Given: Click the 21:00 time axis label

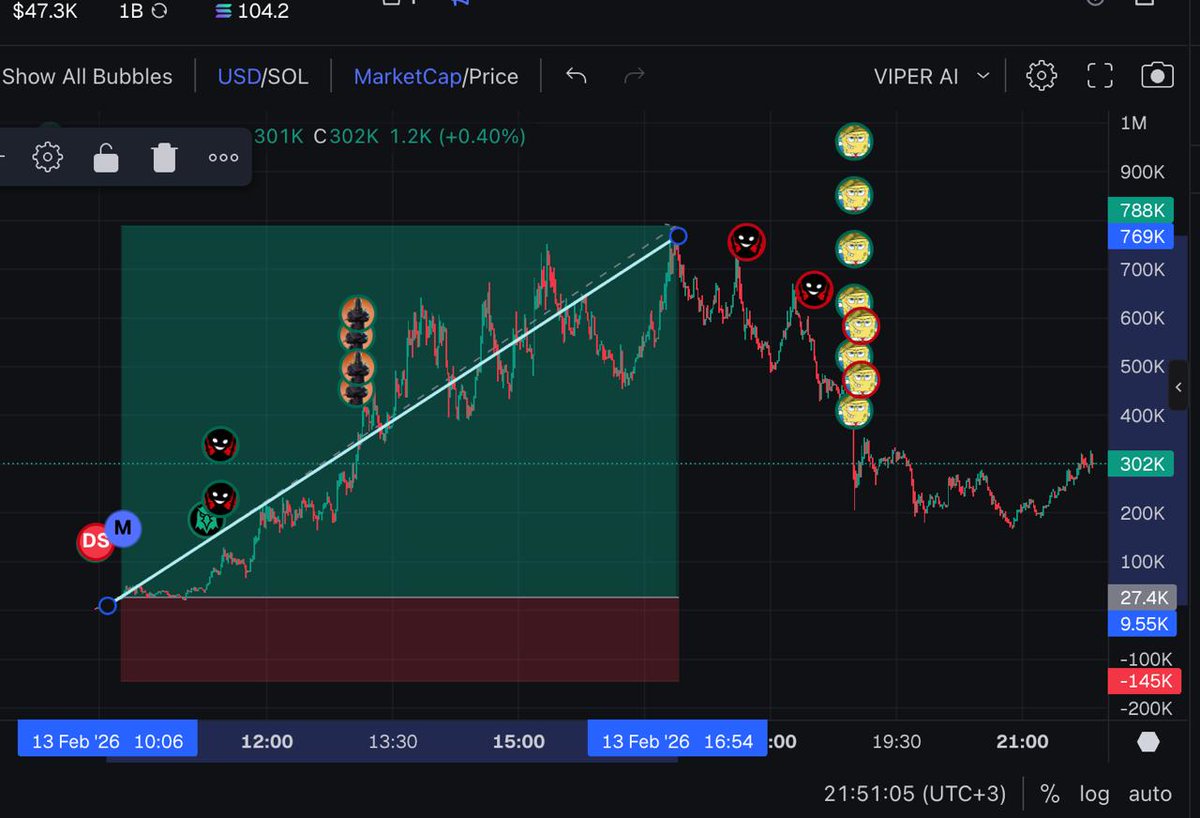Looking at the screenshot, I should coord(1022,741).
